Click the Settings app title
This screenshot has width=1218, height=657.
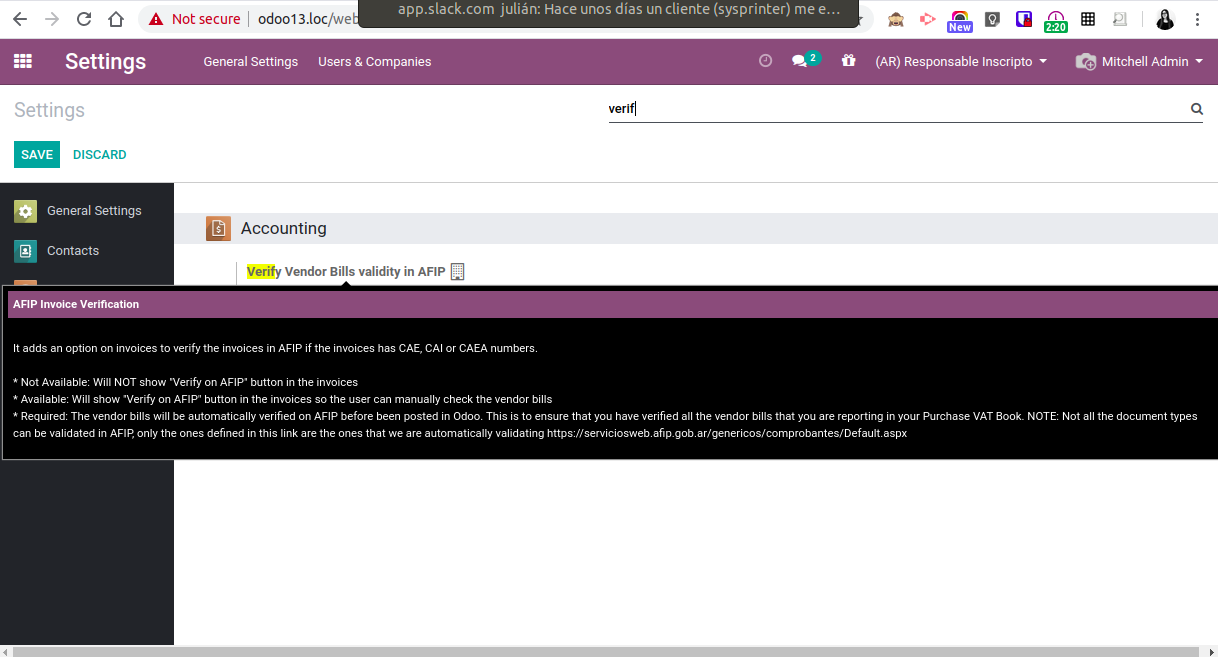click(x=105, y=61)
